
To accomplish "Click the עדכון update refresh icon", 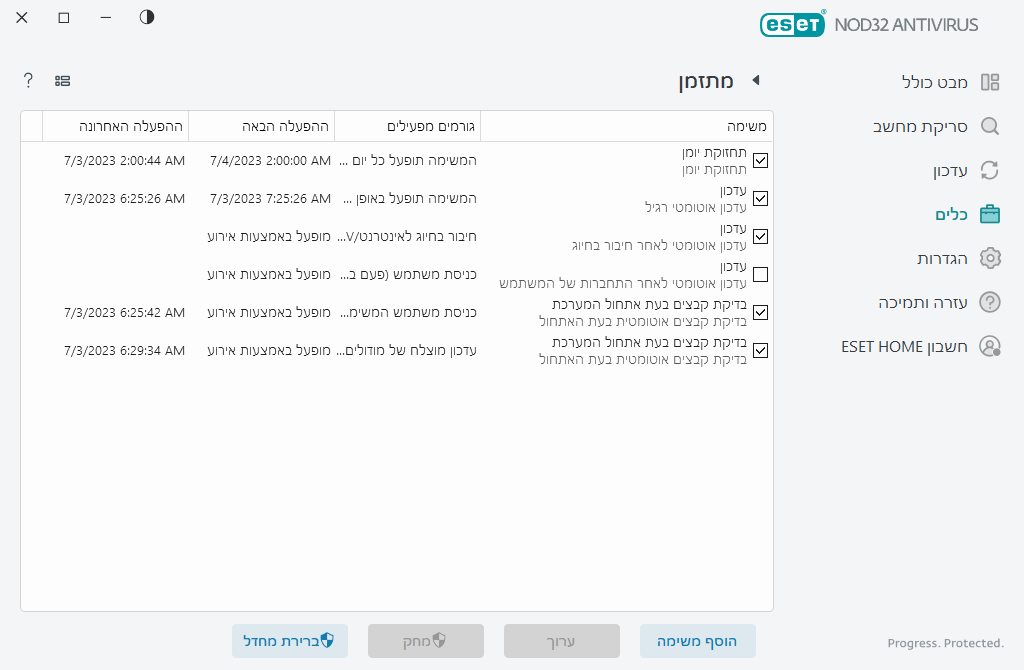I will point(990,170).
